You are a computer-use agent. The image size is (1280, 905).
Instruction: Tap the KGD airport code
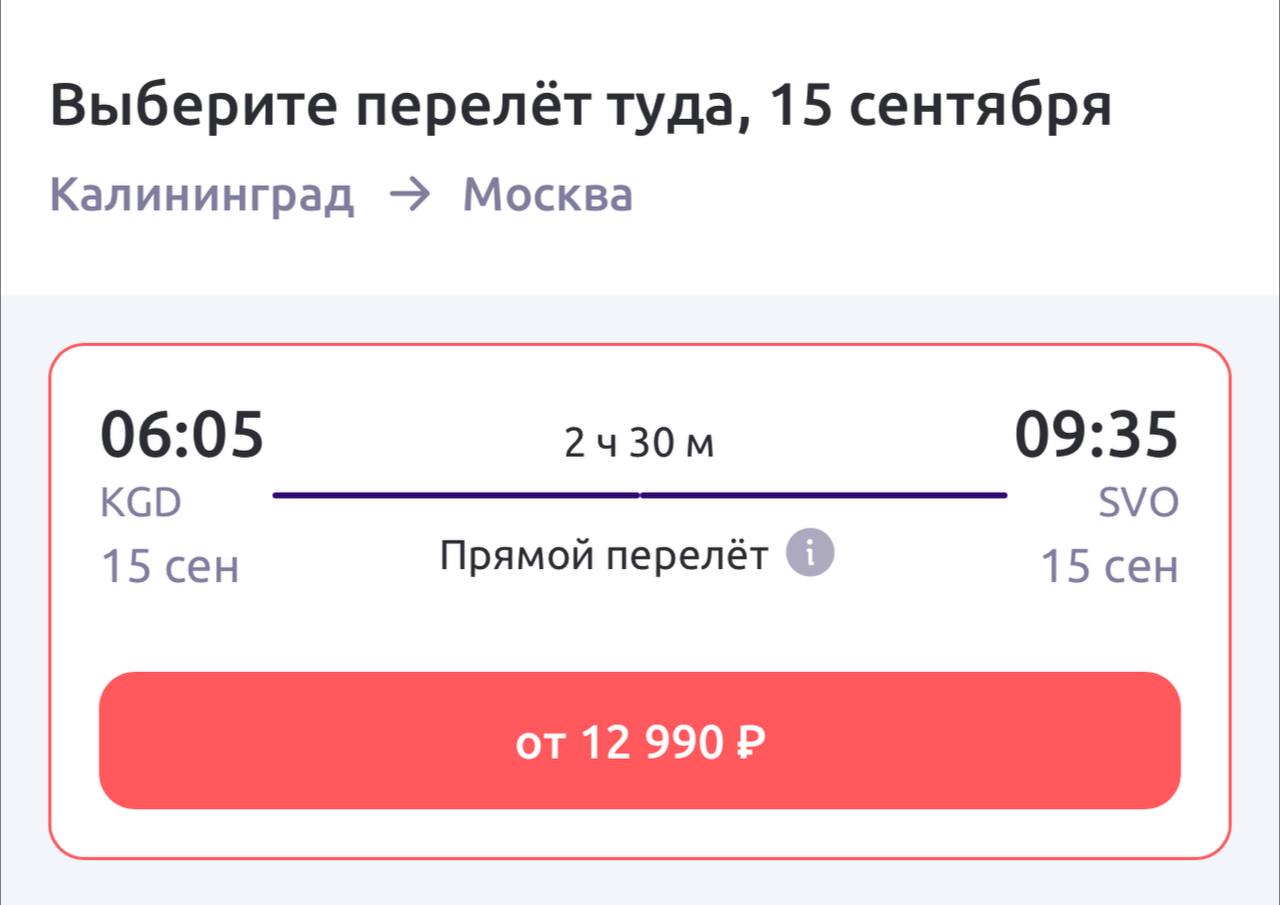[141, 504]
